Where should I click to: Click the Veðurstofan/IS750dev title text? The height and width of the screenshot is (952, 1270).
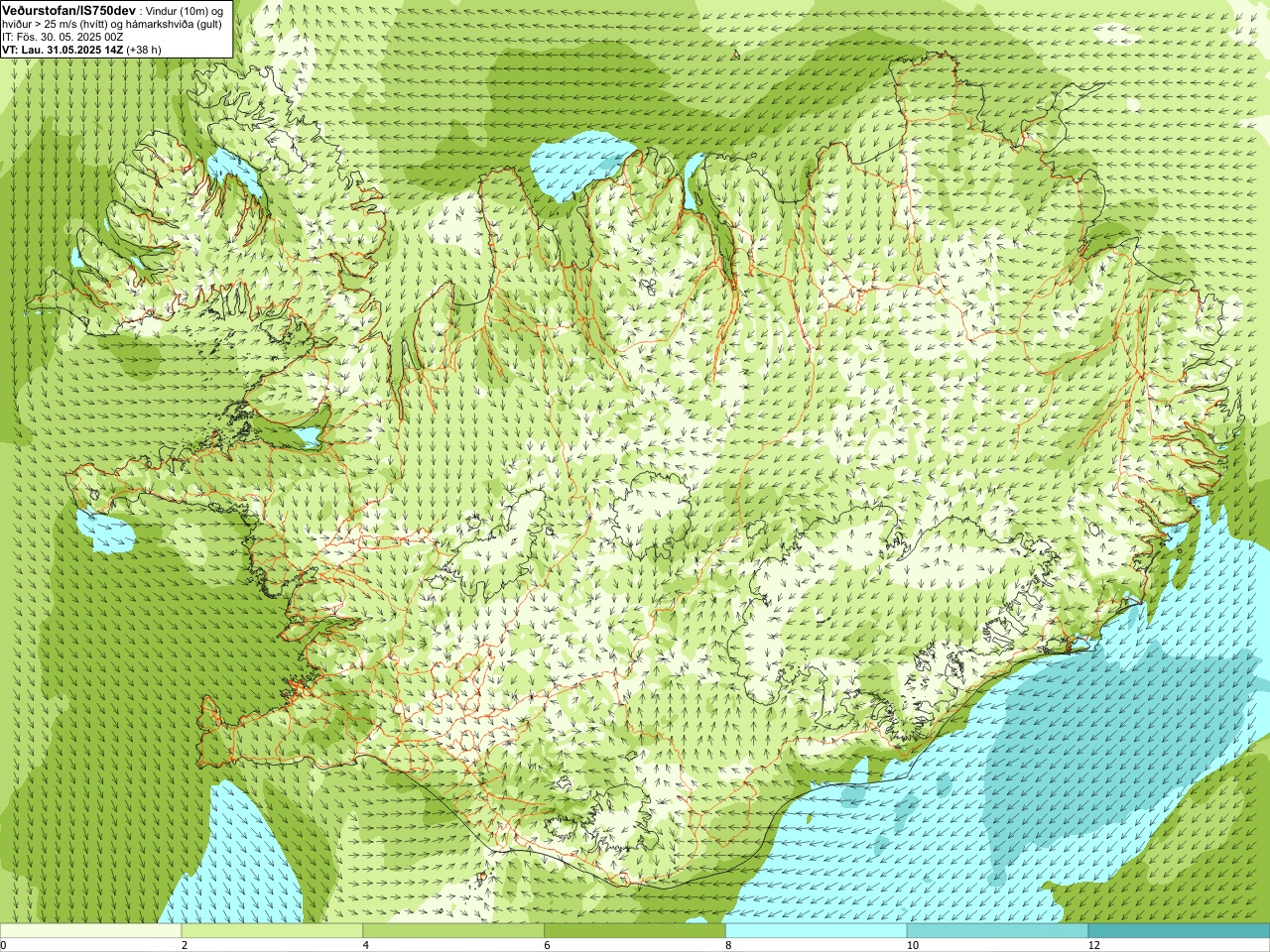coord(69,10)
